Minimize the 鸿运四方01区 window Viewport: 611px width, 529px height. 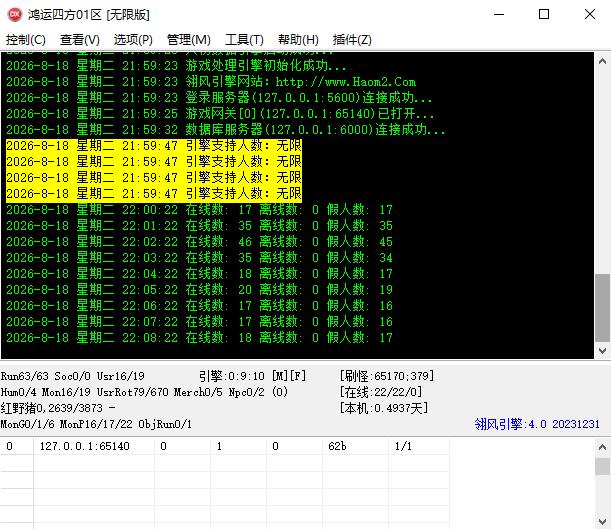[x=499, y=14]
